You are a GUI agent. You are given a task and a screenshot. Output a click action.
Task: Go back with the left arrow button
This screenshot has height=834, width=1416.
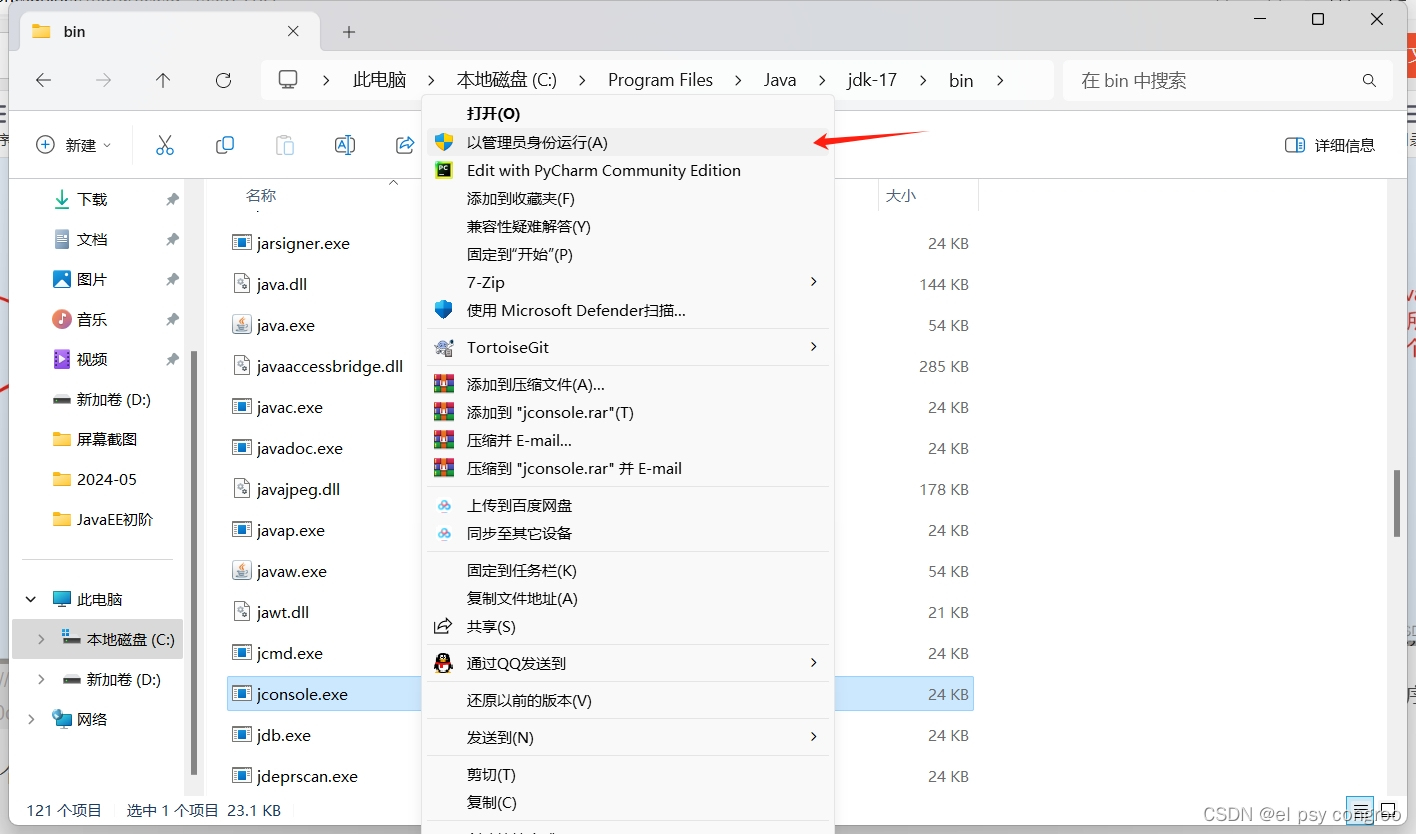click(x=43, y=80)
